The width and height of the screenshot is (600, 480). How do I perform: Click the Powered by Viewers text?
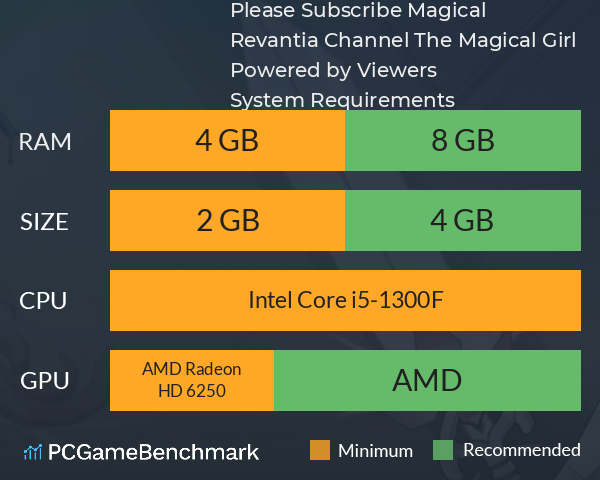tap(334, 70)
